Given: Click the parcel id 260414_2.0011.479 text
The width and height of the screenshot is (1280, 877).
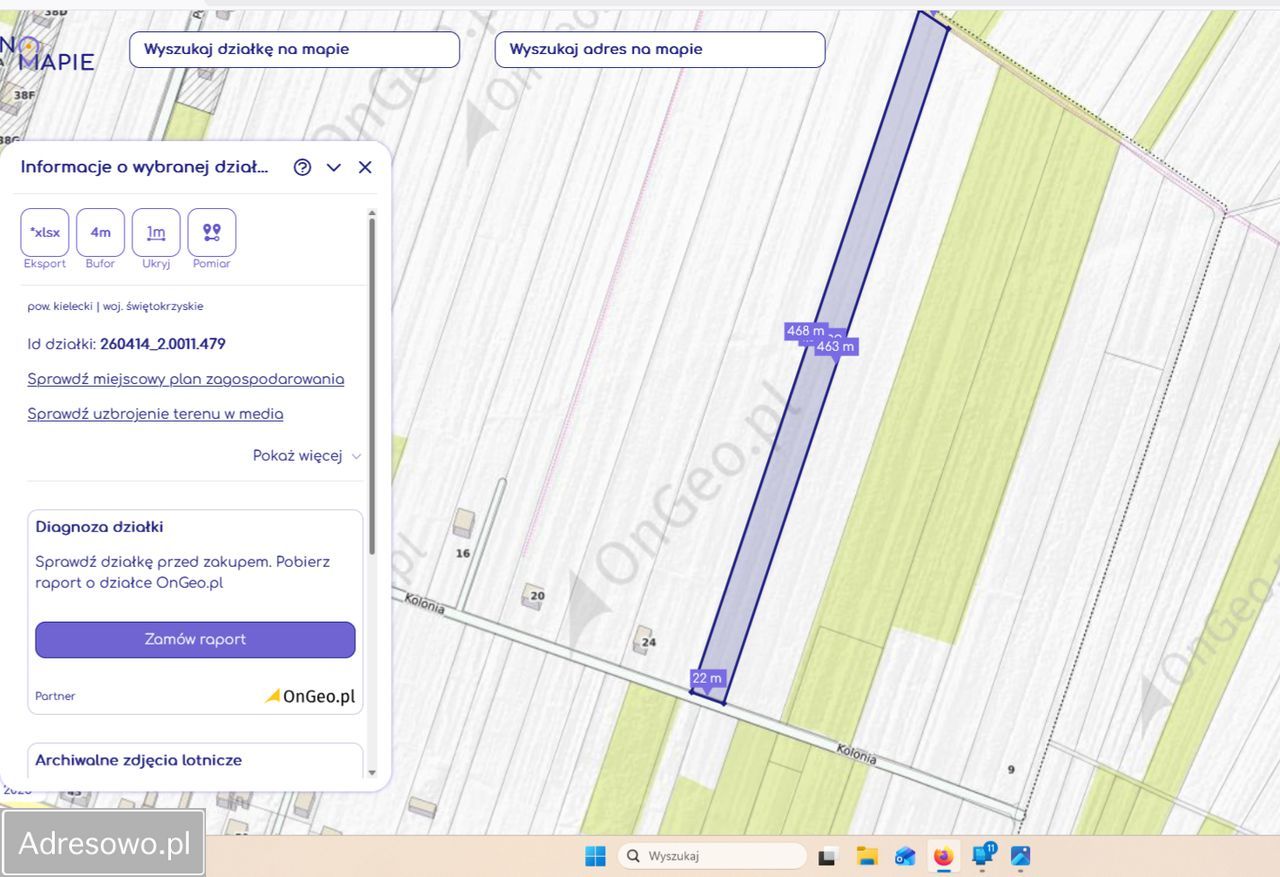Looking at the screenshot, I should coord(163,344).
